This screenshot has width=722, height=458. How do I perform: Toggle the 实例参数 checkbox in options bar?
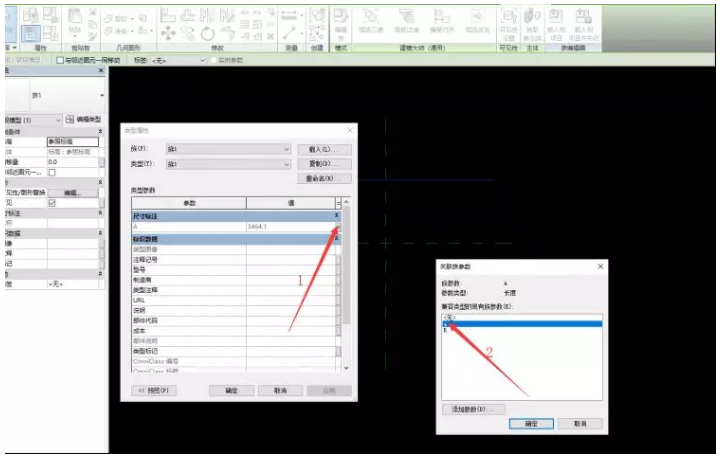coord(214,60)
